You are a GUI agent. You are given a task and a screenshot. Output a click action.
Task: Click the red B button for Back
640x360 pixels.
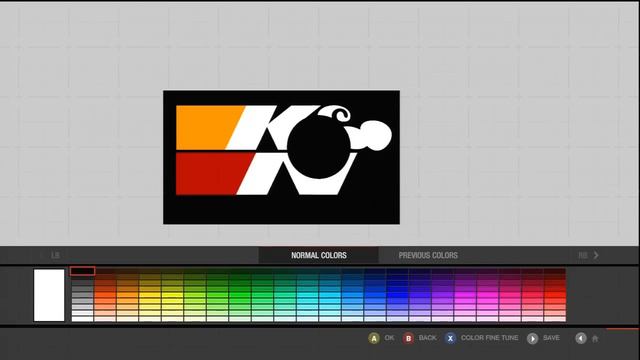(408, 338)
